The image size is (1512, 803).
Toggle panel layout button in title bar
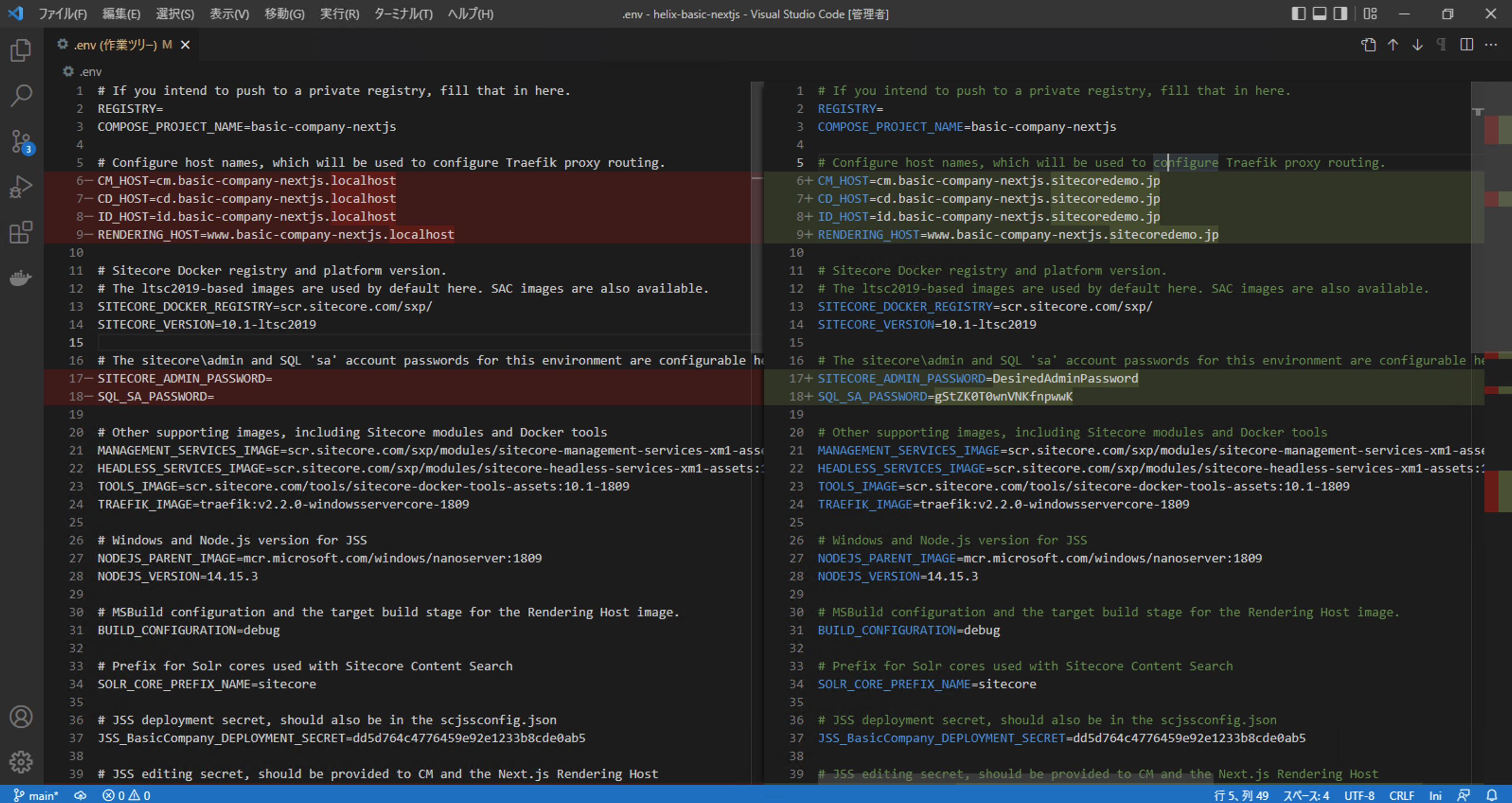1319,14
